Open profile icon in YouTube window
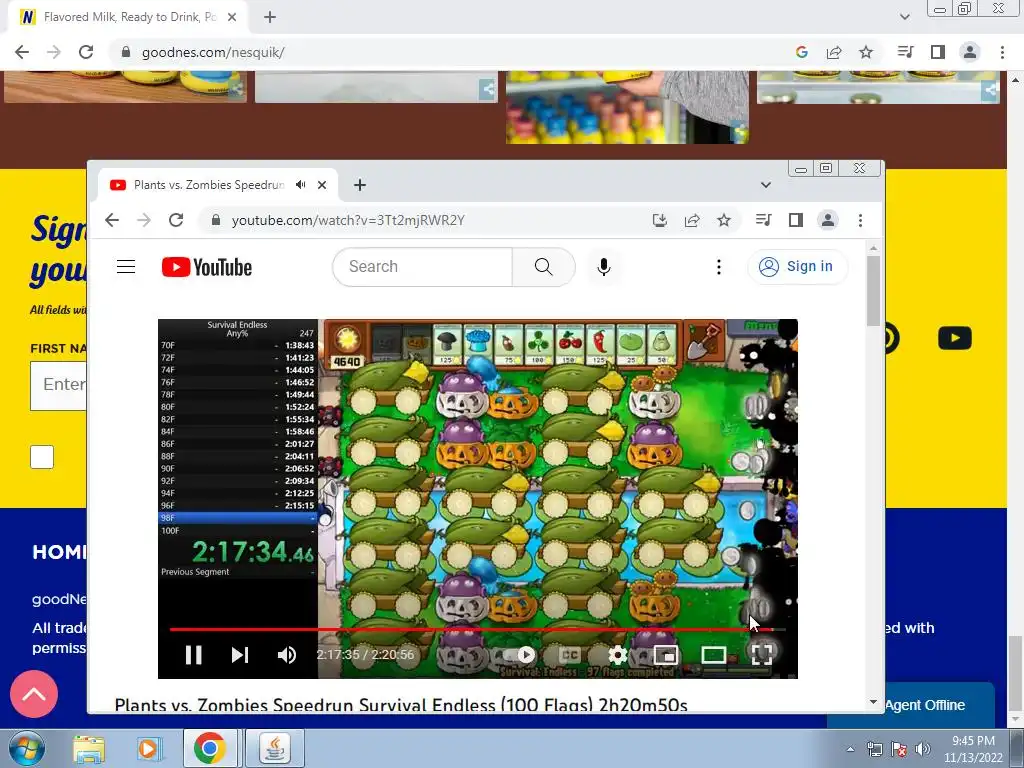Screen dimensions: 1024x768 point(827,220)
